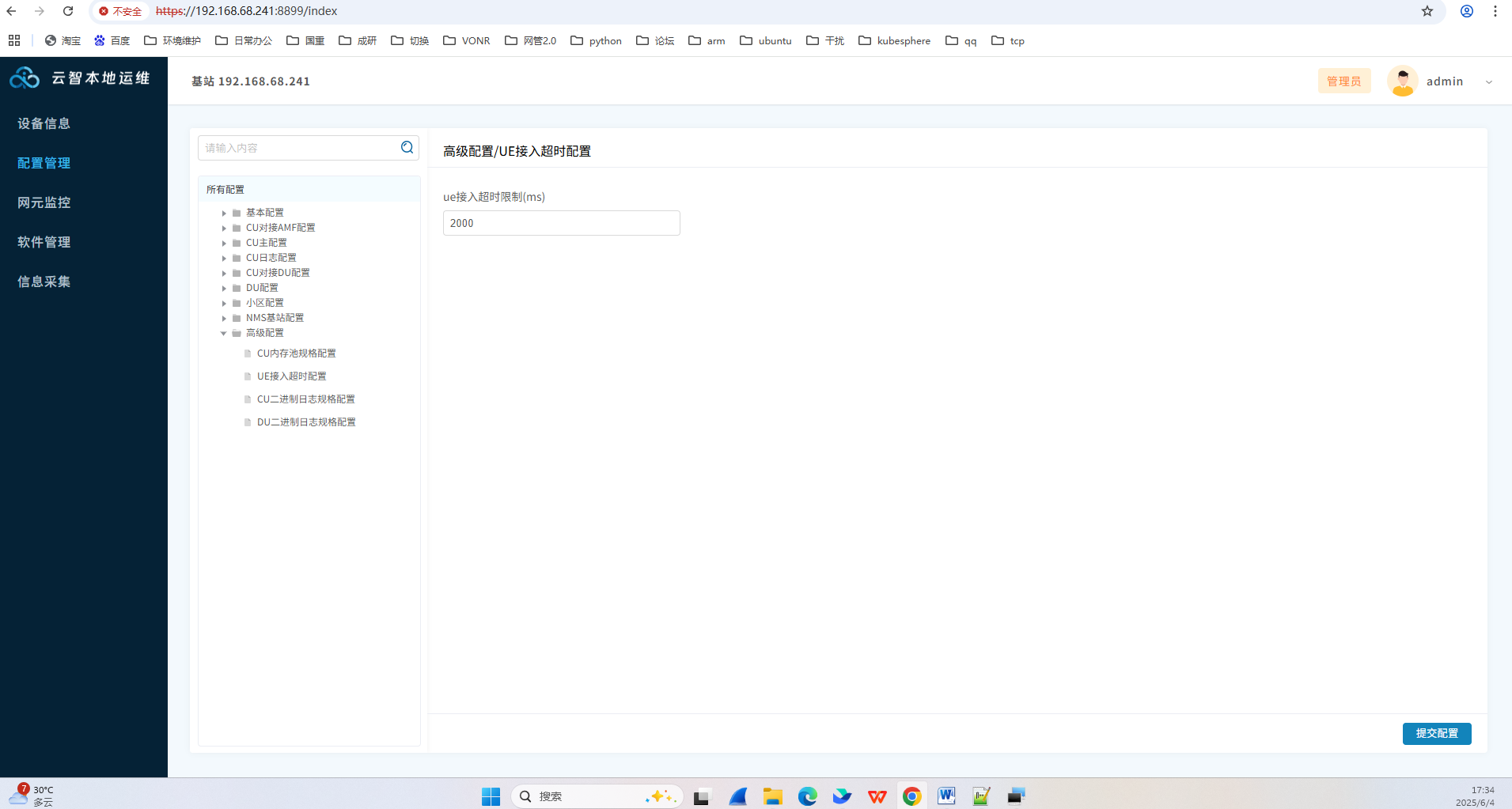The height and width of the screenshot is (809, 1512).
Task: Reload the page with the refresh icon
Action: click(68, 11)
